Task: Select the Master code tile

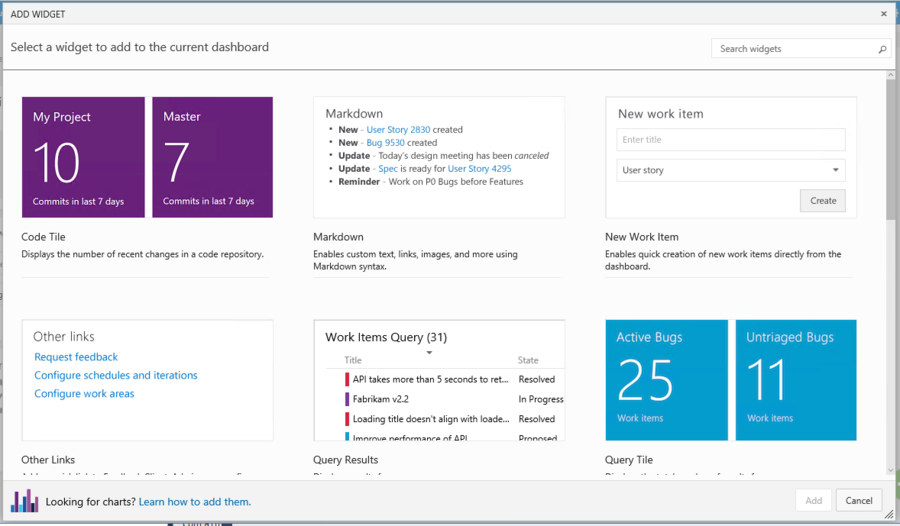Action: pos(212,157)
